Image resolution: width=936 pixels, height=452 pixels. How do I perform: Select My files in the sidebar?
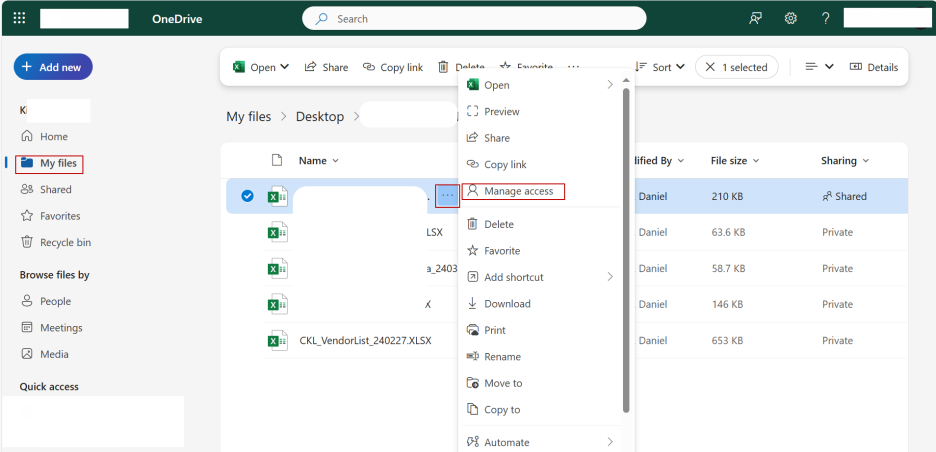pyautogui.click(x=49, y=163)
